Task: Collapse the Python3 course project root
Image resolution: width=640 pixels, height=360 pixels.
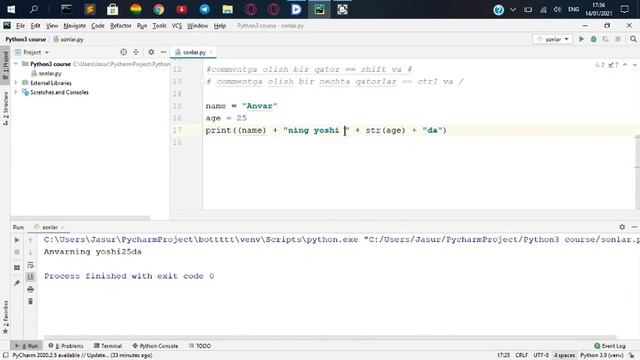Action: [16, 64]
